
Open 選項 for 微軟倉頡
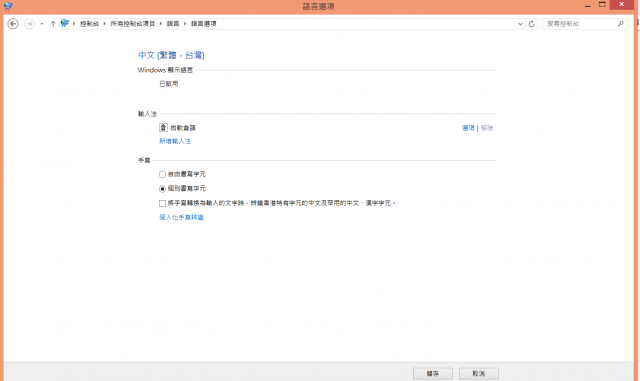[x=468, y=128]
